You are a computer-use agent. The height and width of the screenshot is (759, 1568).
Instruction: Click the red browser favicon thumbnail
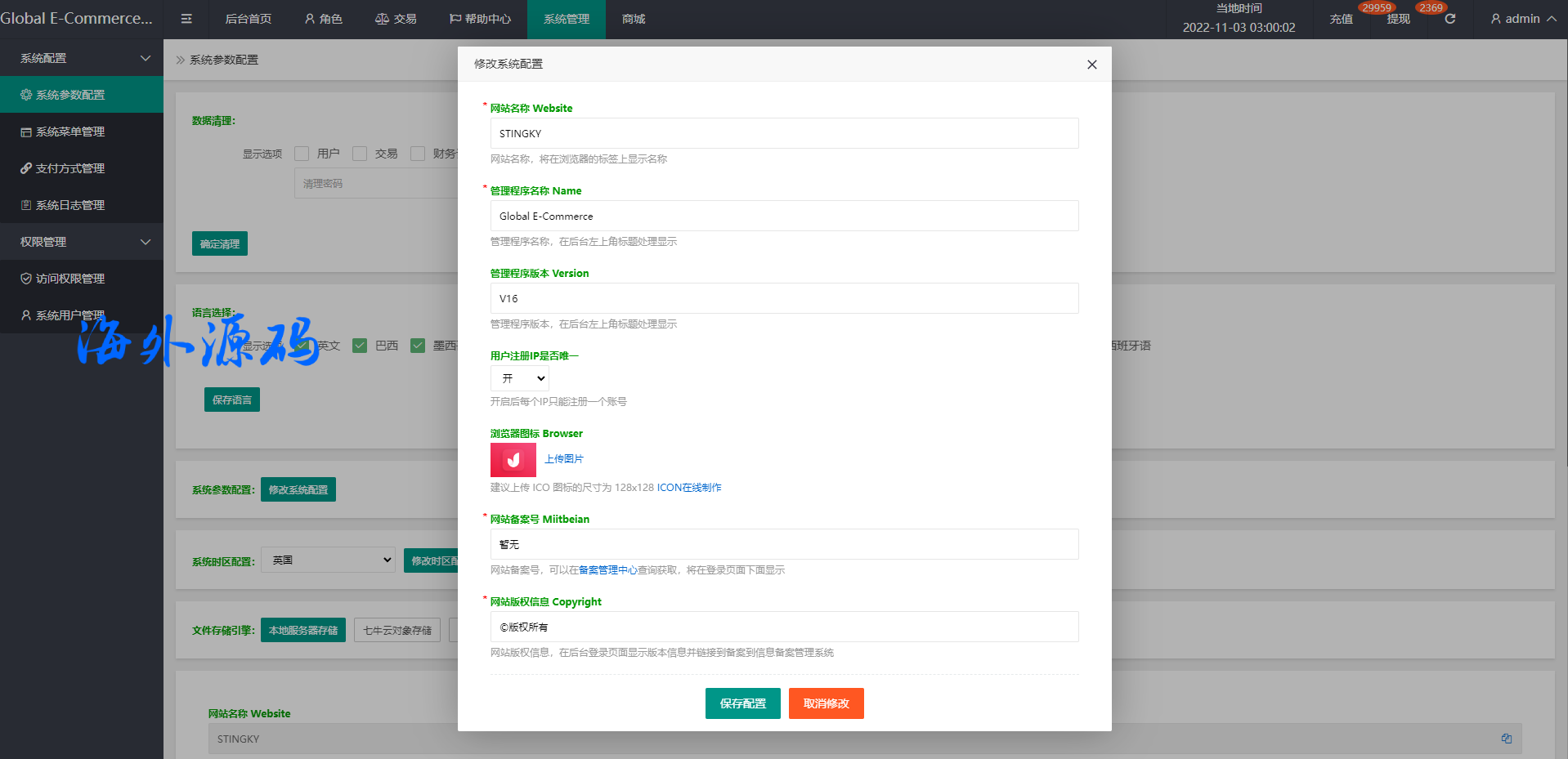[513, 460]
